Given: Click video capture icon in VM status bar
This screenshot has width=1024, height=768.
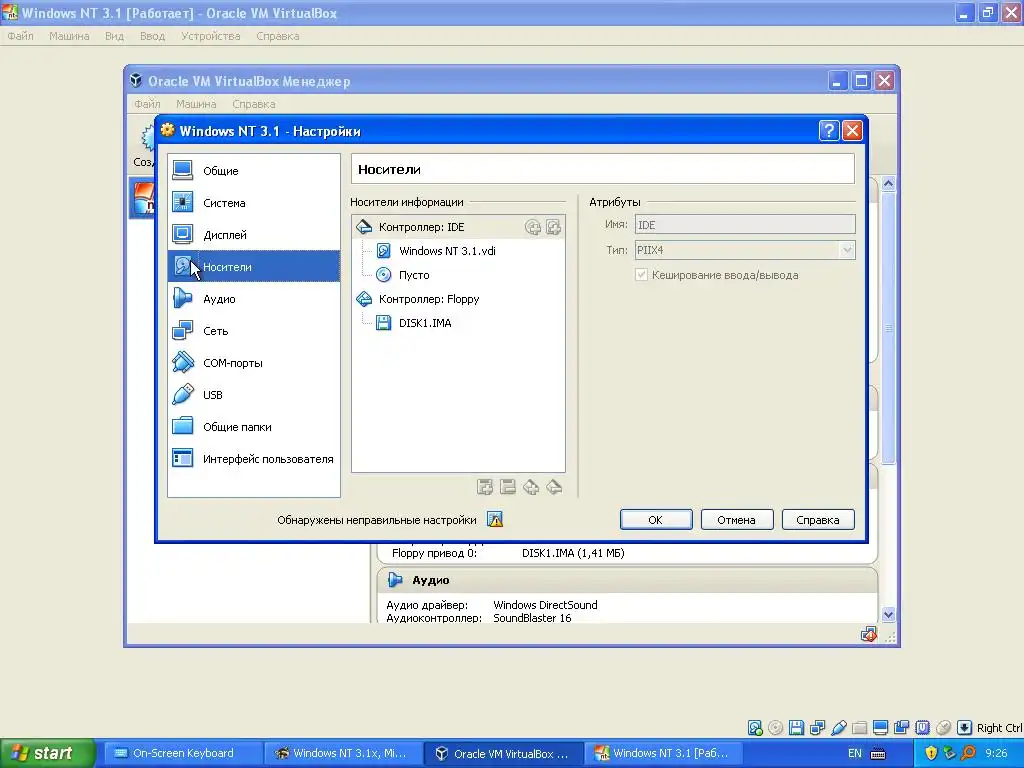Looking at the screenshot, I should click(x=901, y=728).
